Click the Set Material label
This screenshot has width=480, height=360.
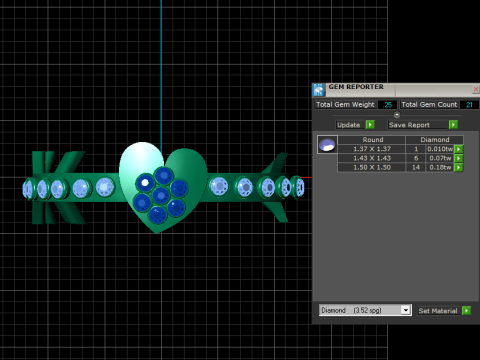point(438,311)
